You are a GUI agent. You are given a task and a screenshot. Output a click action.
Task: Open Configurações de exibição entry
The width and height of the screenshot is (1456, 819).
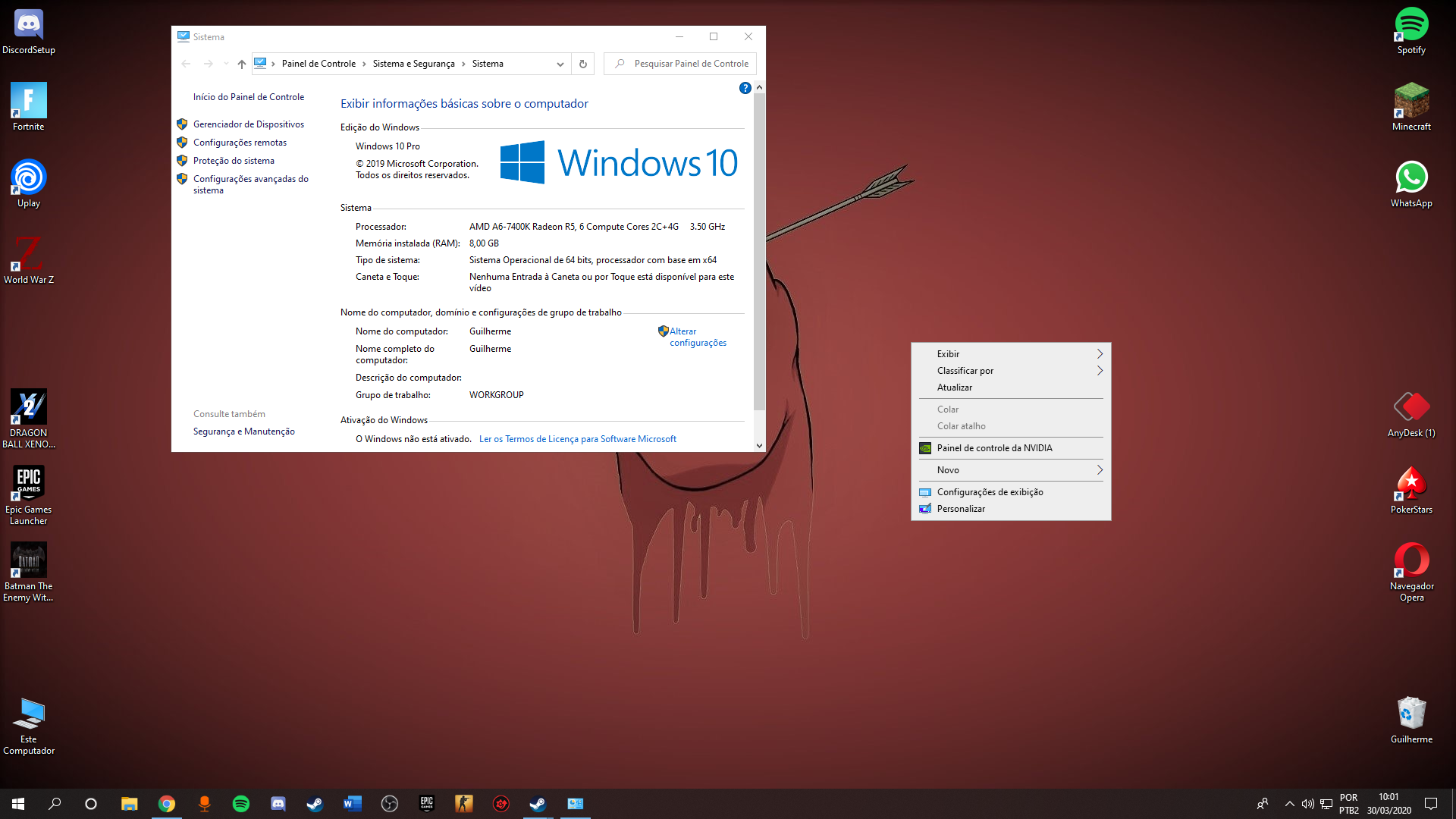pyautogui.click(x=1011, y=492)
